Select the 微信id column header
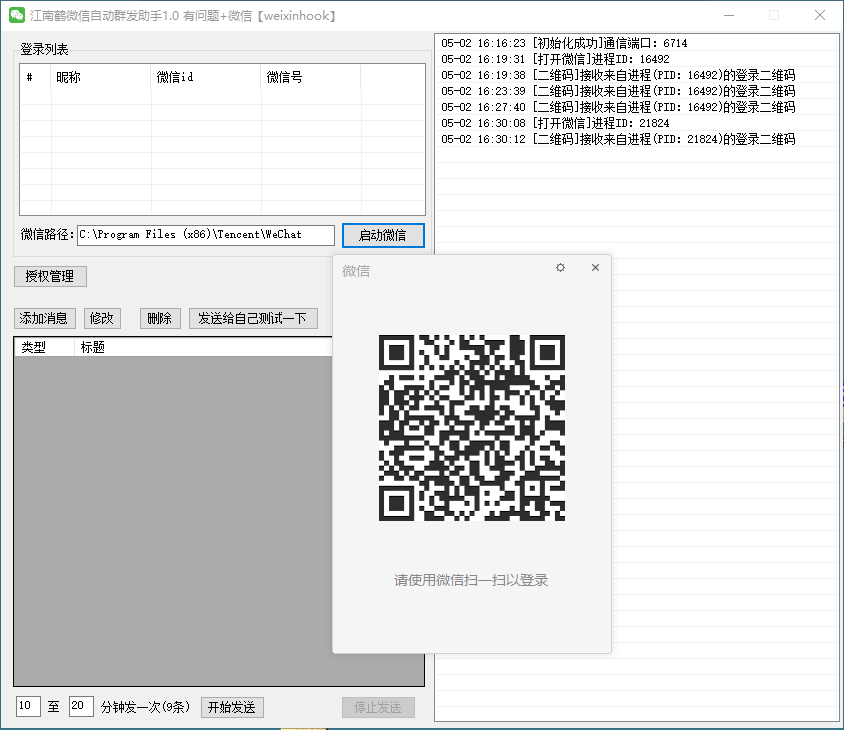The width and height of the screenshot is (844, 730). 206,77
